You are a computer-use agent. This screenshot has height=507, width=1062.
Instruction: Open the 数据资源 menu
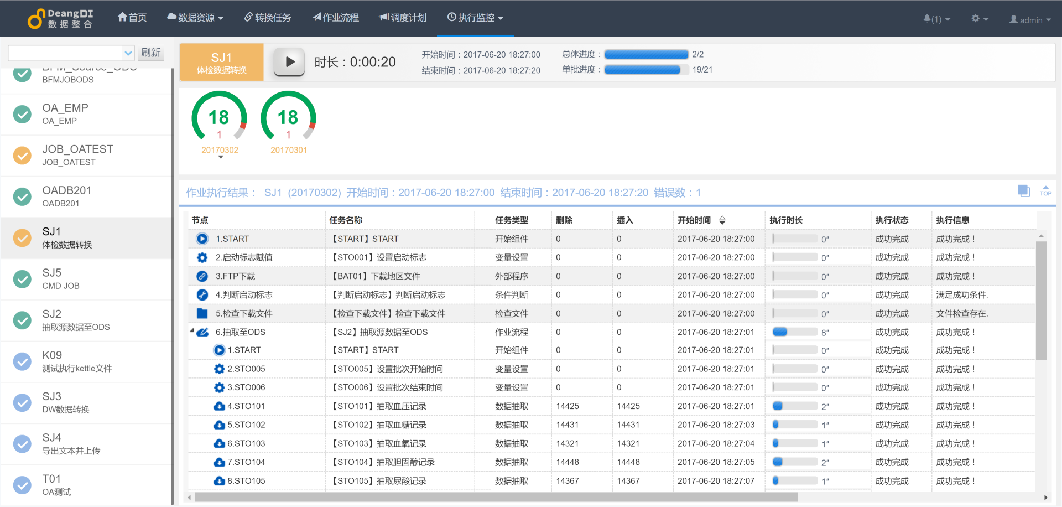pyautogui.click(x=194, y=18)
